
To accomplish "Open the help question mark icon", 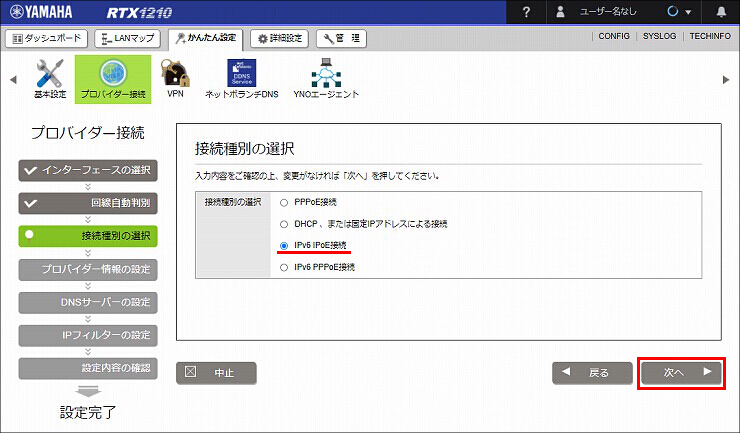I will (x=526, y=12).
